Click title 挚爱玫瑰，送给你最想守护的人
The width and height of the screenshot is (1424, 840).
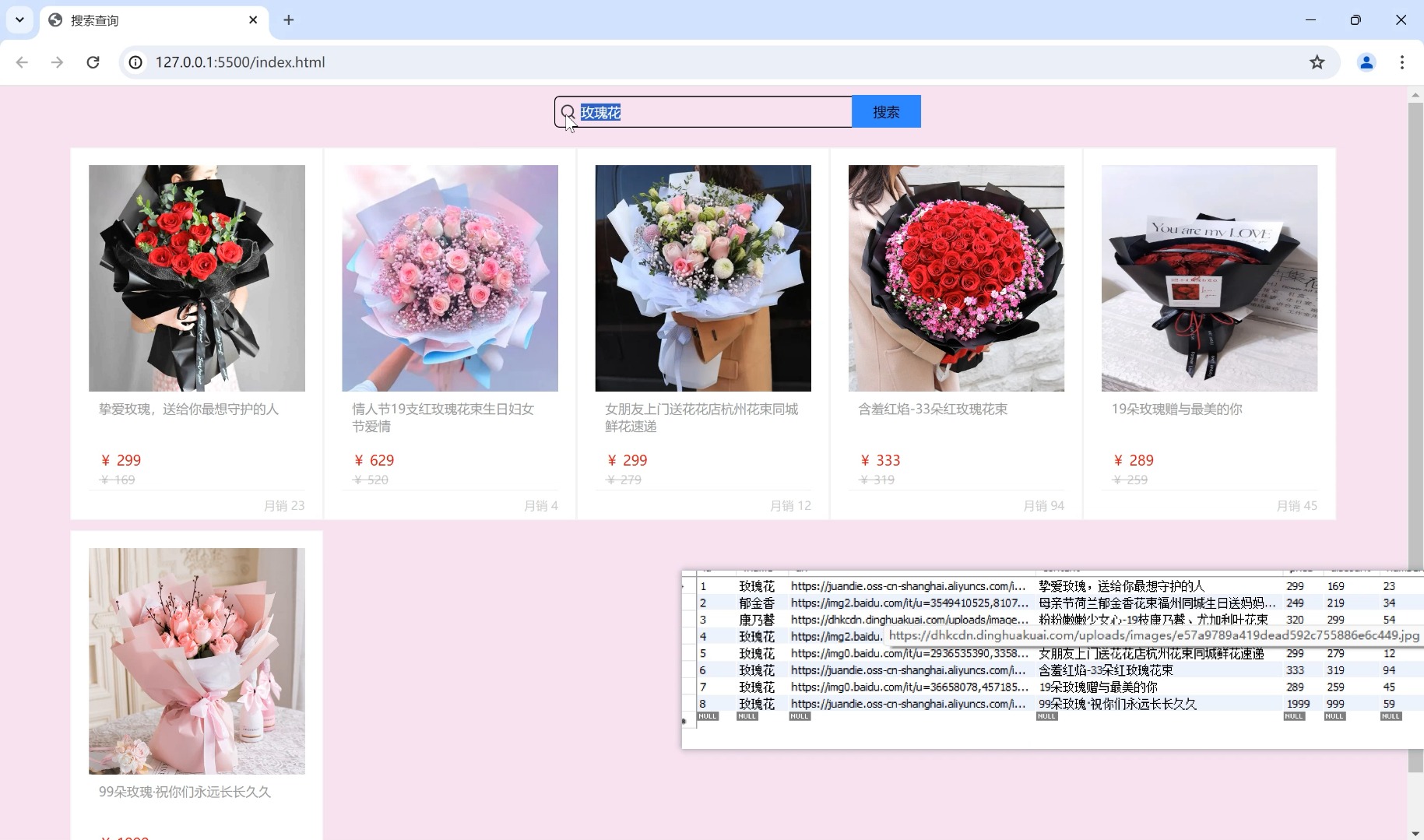188,409
